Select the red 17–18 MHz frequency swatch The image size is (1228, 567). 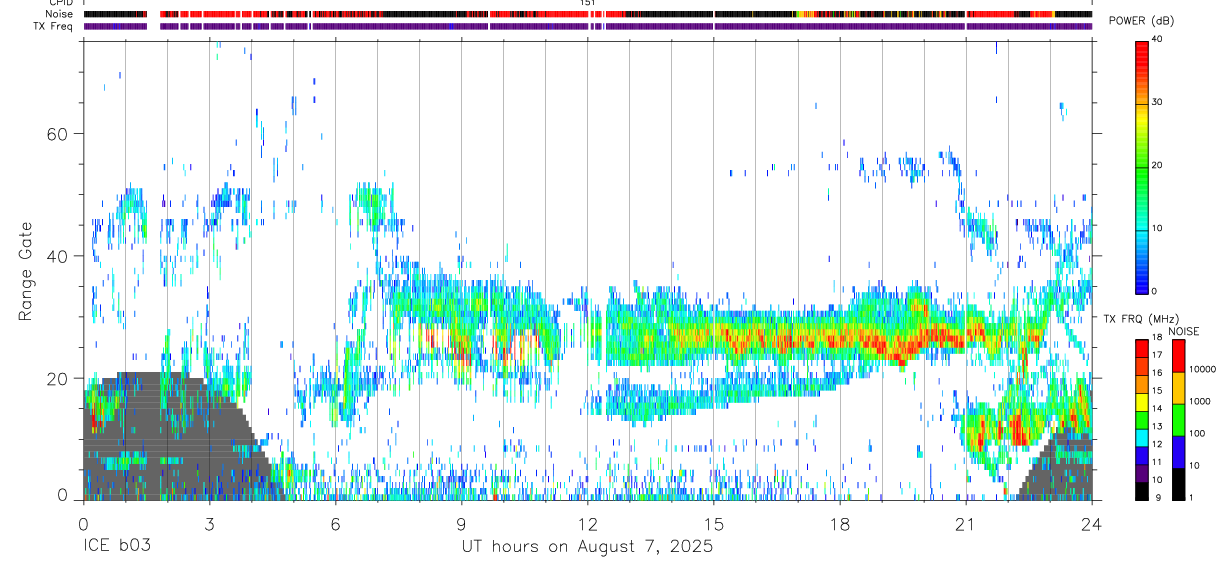[x=1141, y=349]
